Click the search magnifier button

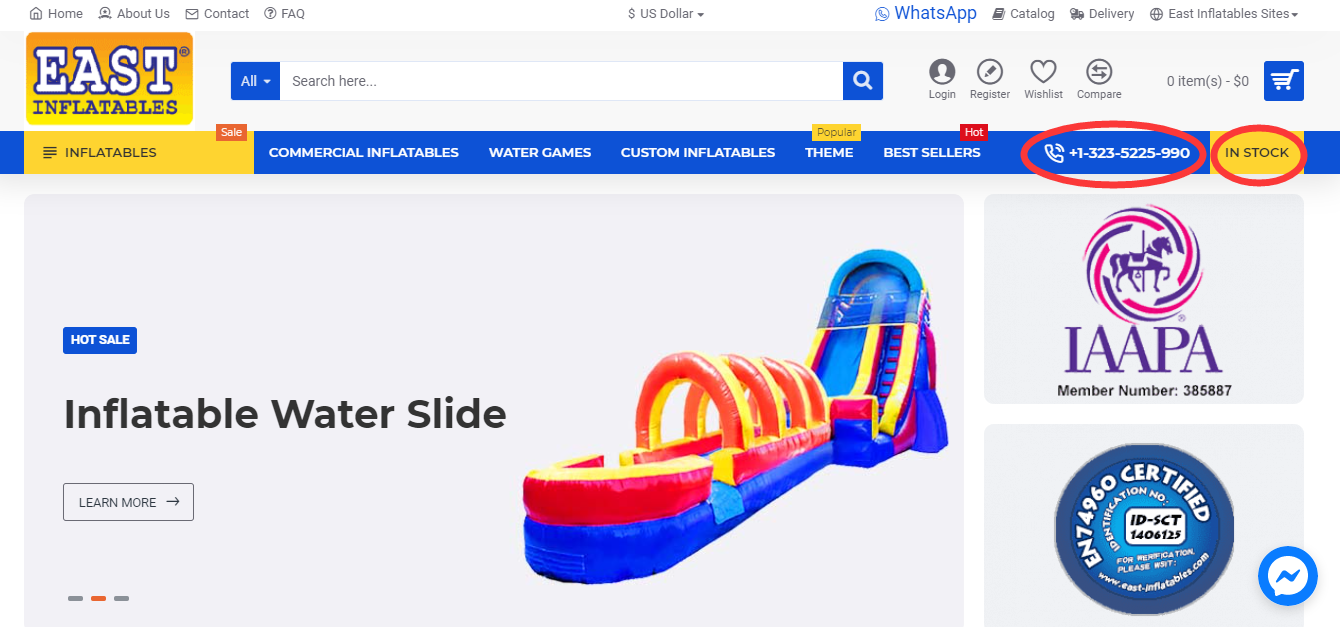[x=863, y=81]
